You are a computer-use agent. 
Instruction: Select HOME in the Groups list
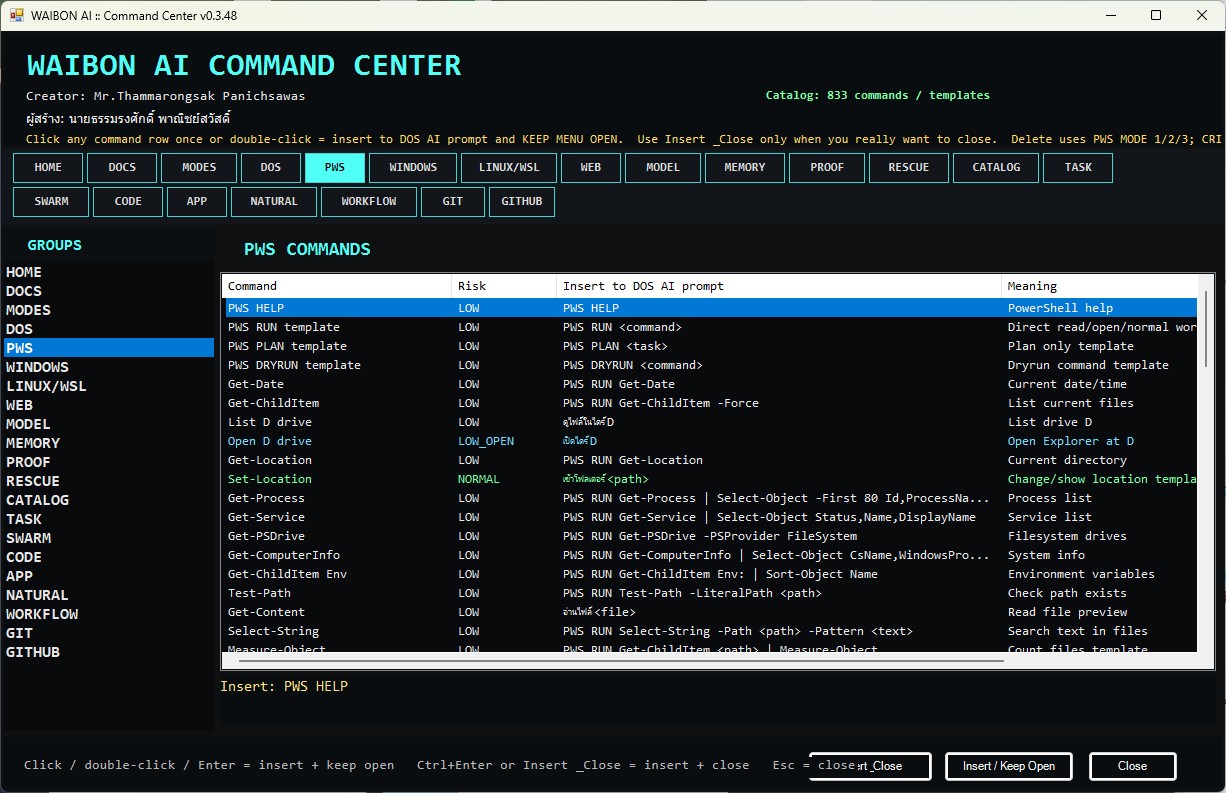coord(107,272)
